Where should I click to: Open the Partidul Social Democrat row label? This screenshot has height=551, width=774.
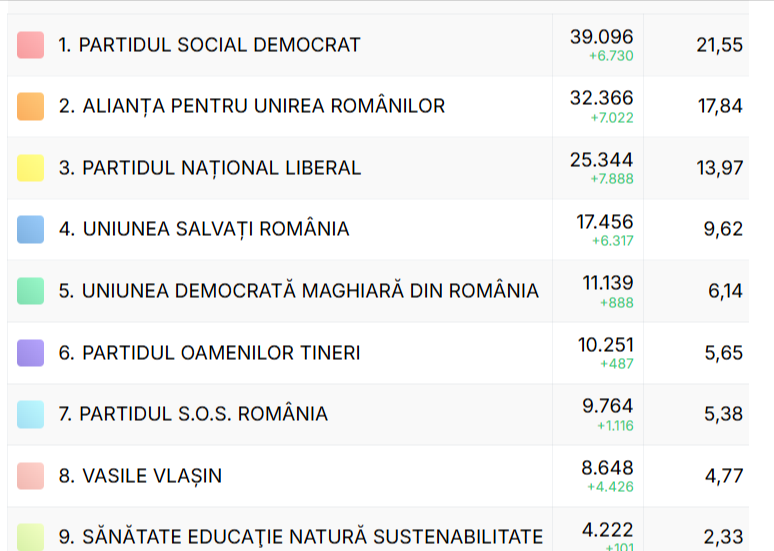(209, 45)
